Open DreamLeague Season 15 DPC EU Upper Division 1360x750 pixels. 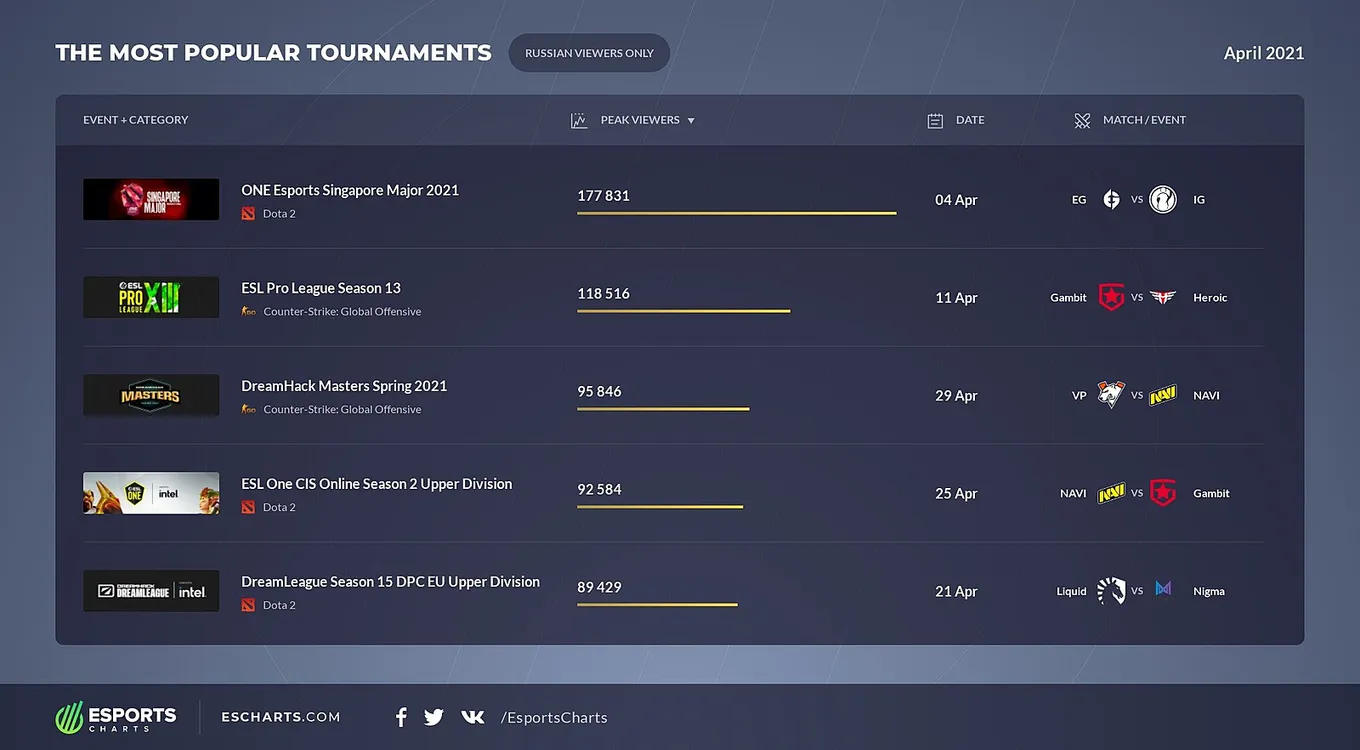coord(391,582)
